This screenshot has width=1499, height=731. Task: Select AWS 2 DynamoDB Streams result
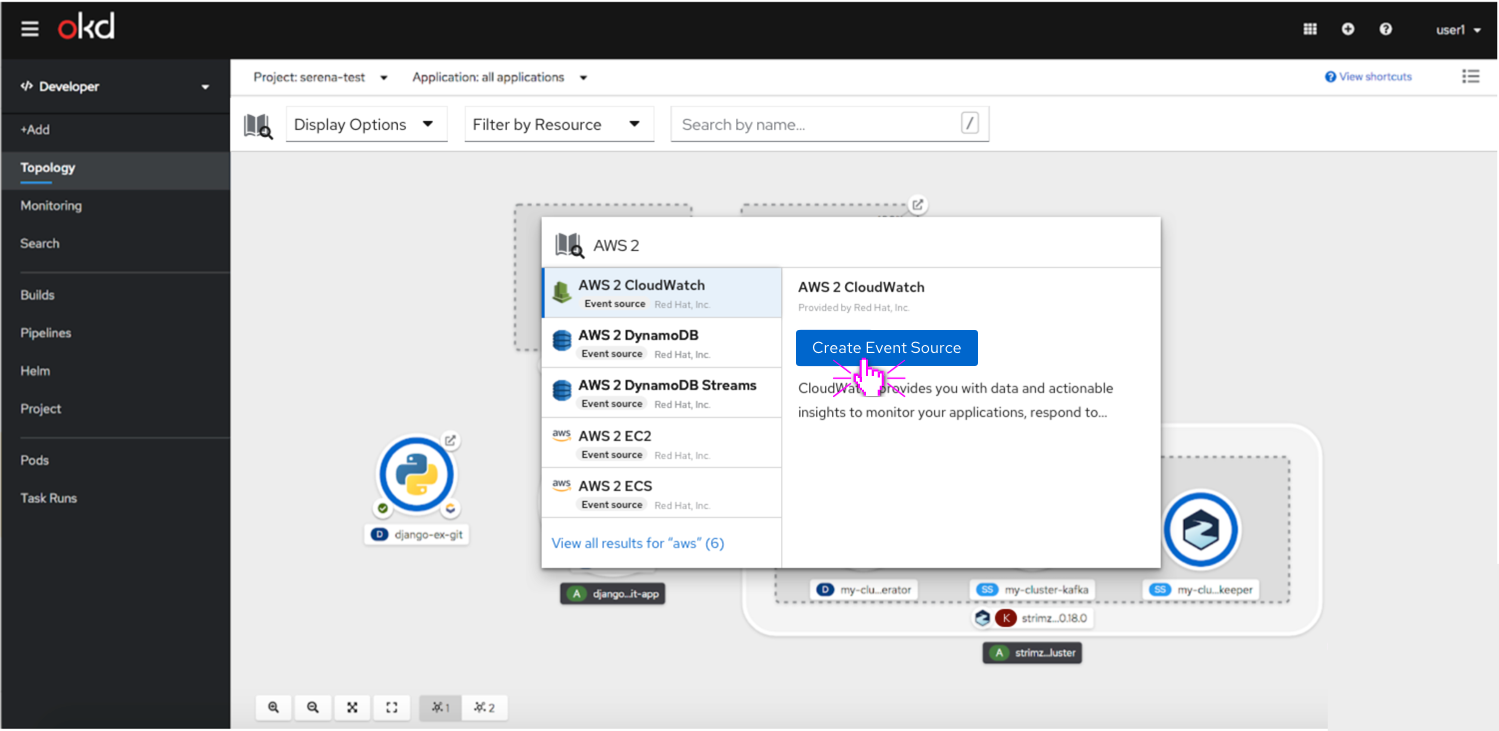[x=661, y=393]
